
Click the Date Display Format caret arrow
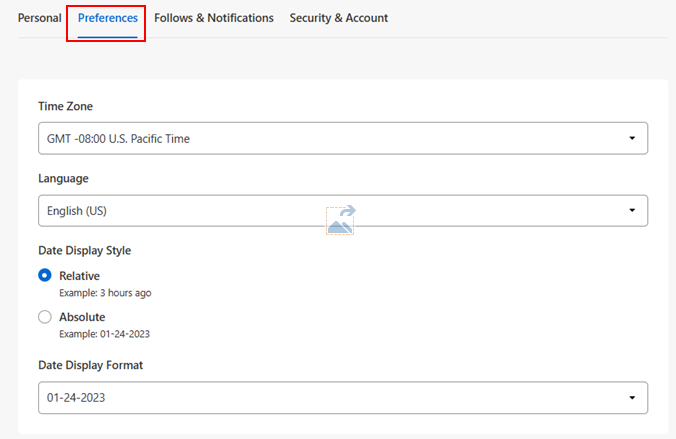click(x=632, y=397)
